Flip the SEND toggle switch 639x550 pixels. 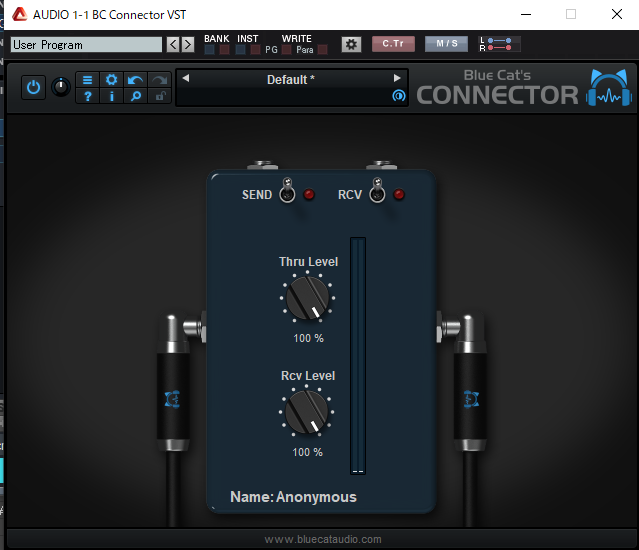(287, 190)
